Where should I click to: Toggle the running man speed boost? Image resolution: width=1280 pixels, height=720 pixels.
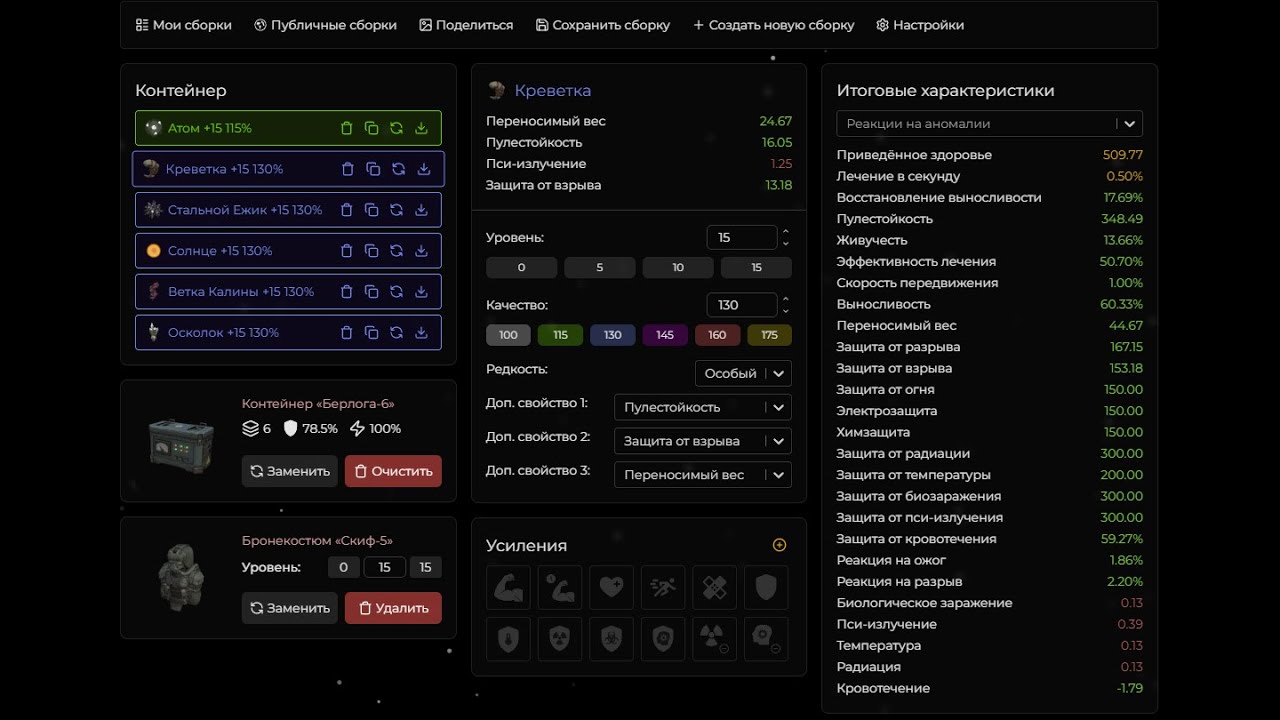(x=663, y=588)
